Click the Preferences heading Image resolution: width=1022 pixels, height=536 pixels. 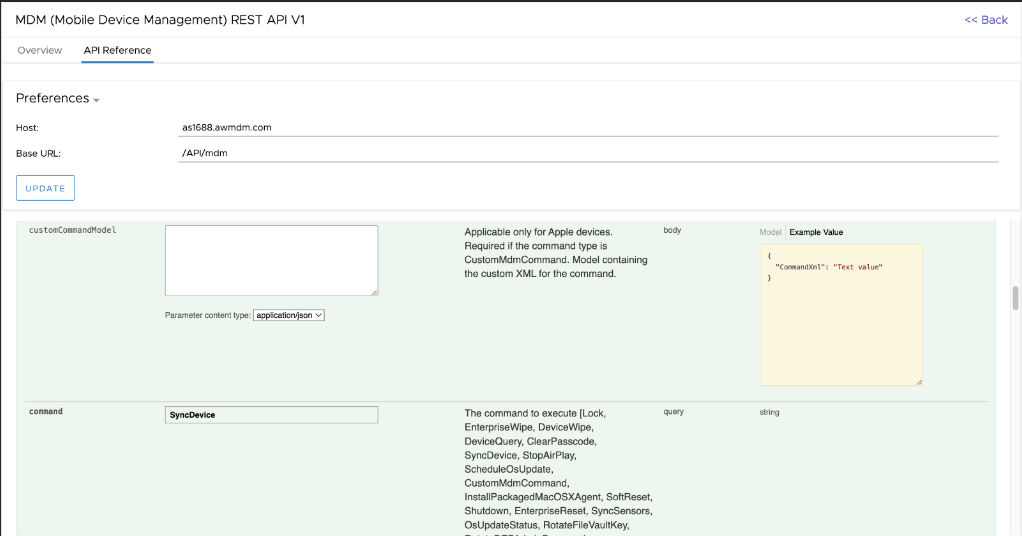coord(52,98)
